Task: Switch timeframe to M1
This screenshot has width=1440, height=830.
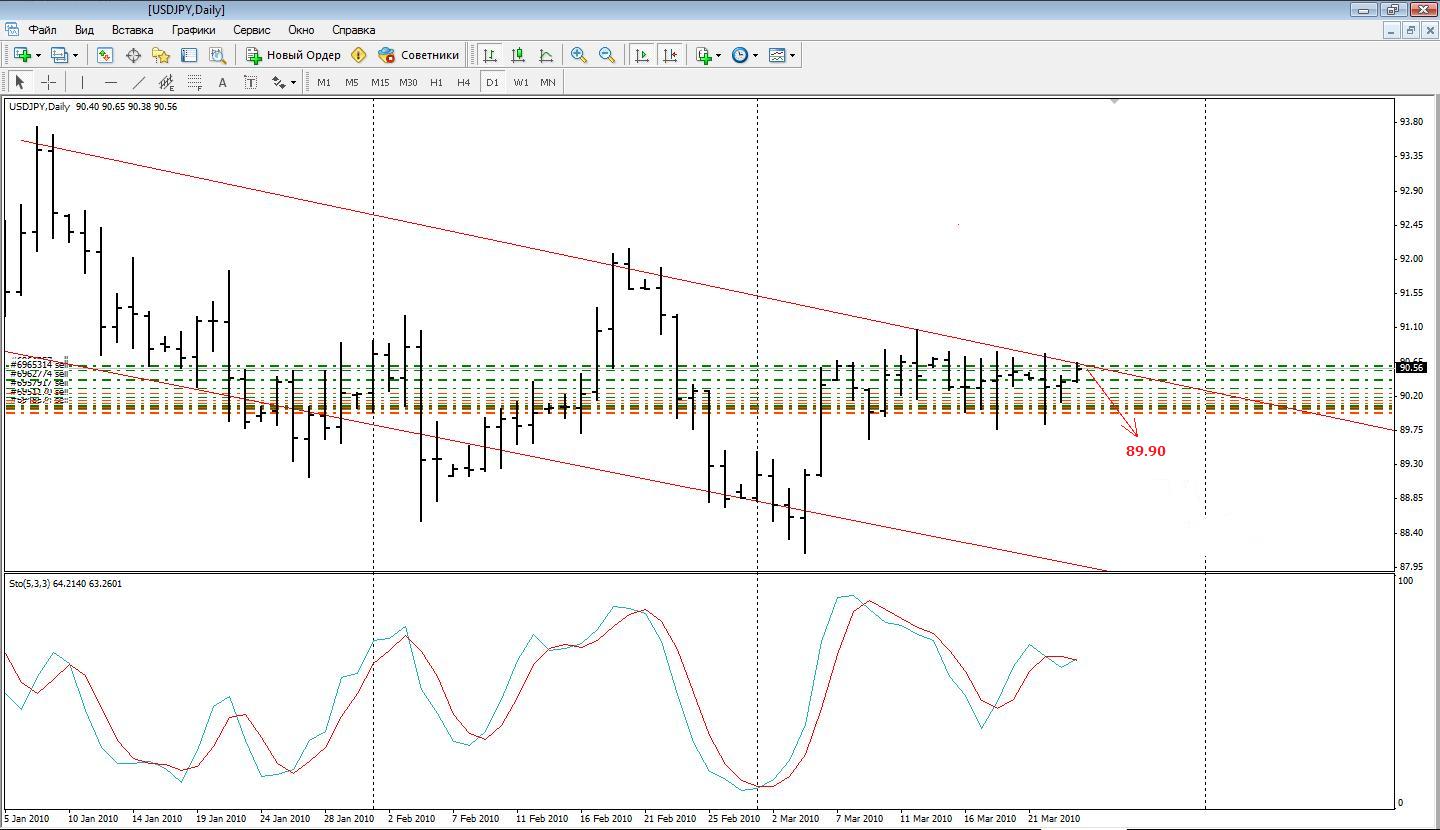Action: pos(324,82)
